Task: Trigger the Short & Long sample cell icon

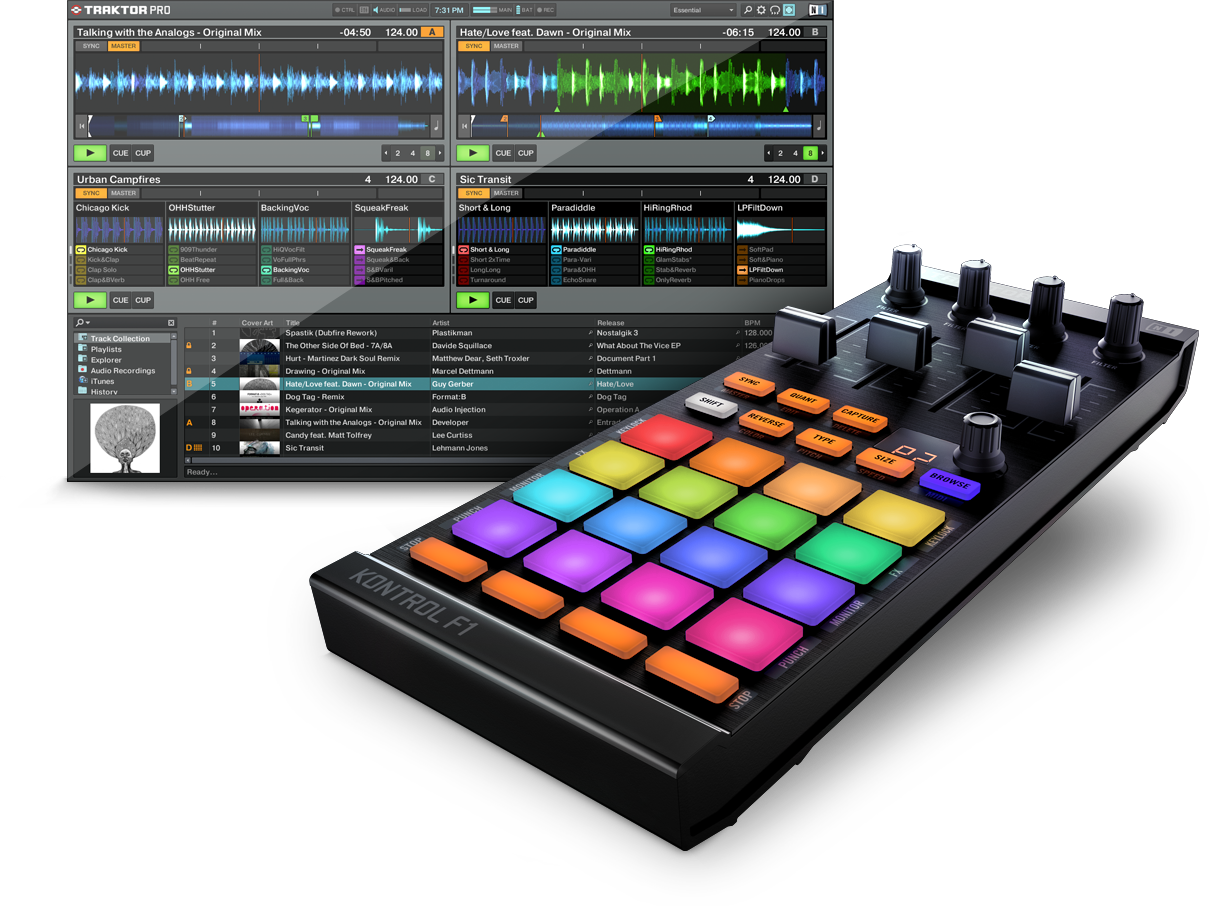Action: 464,250
